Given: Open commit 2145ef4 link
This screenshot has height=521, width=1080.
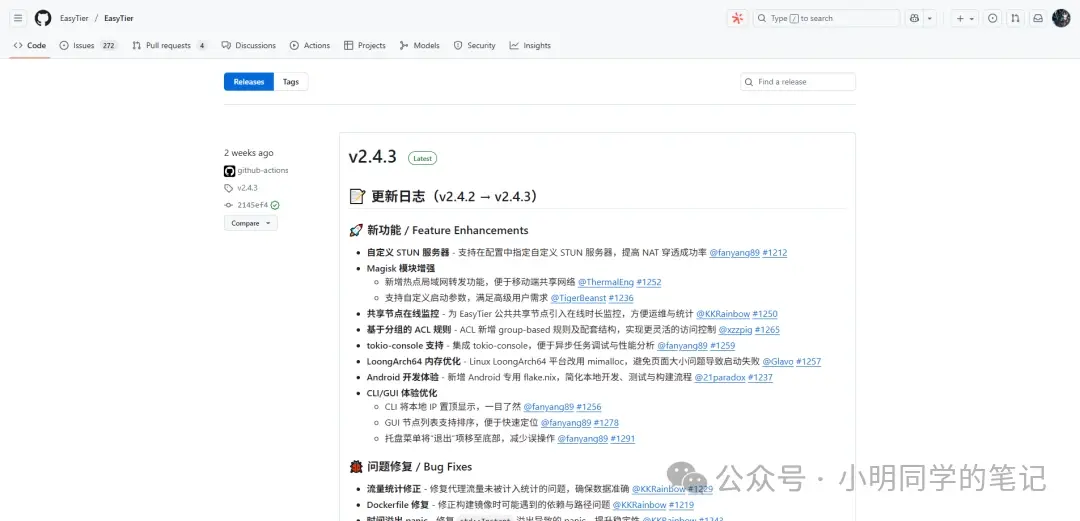Looking at the screenshot, I should tap(252, 205).
